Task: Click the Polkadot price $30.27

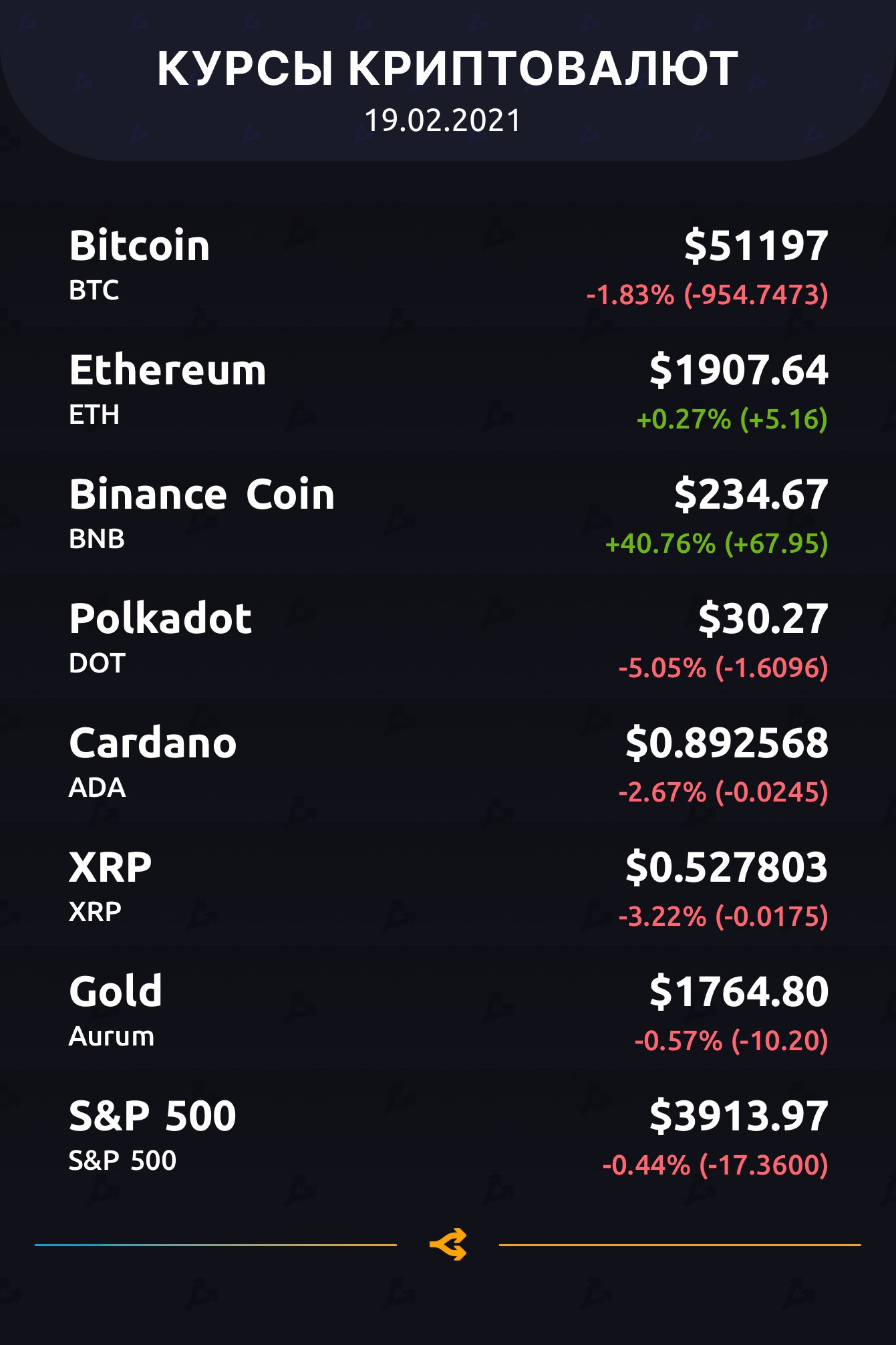Action: tap(762, 618)
